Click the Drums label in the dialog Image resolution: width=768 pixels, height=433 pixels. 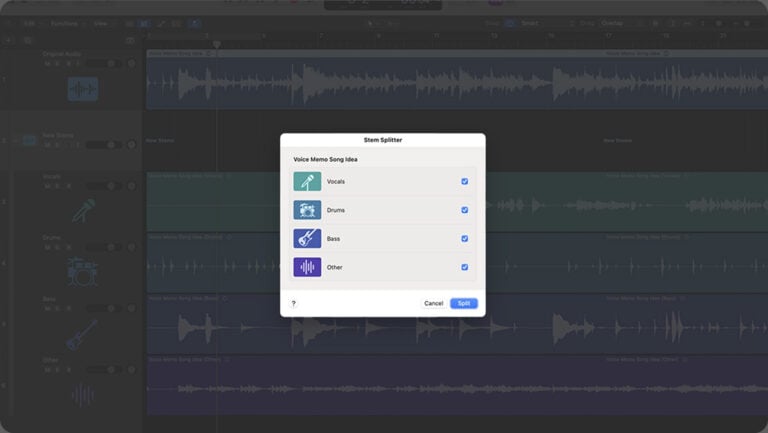click(336, 210)
